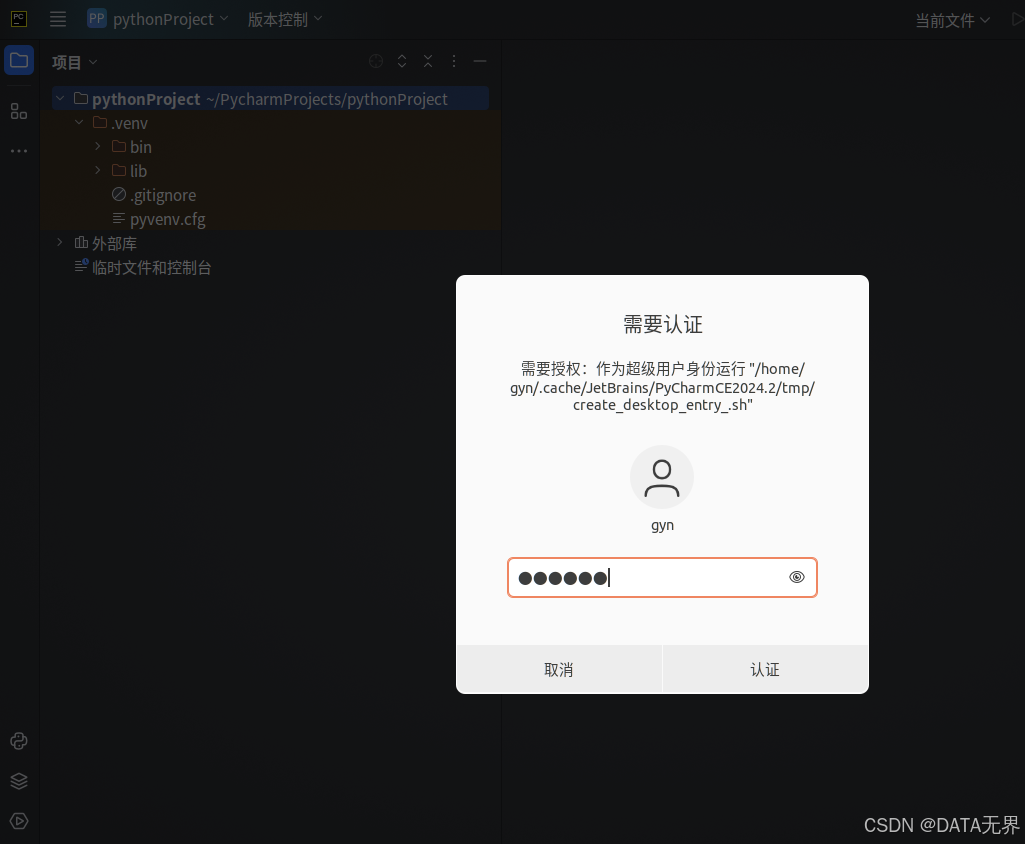This screenshot has width=1025, height=844.
Task: Expand all items in Project panel
Action: pyautogui.click(x=402, y=61)
